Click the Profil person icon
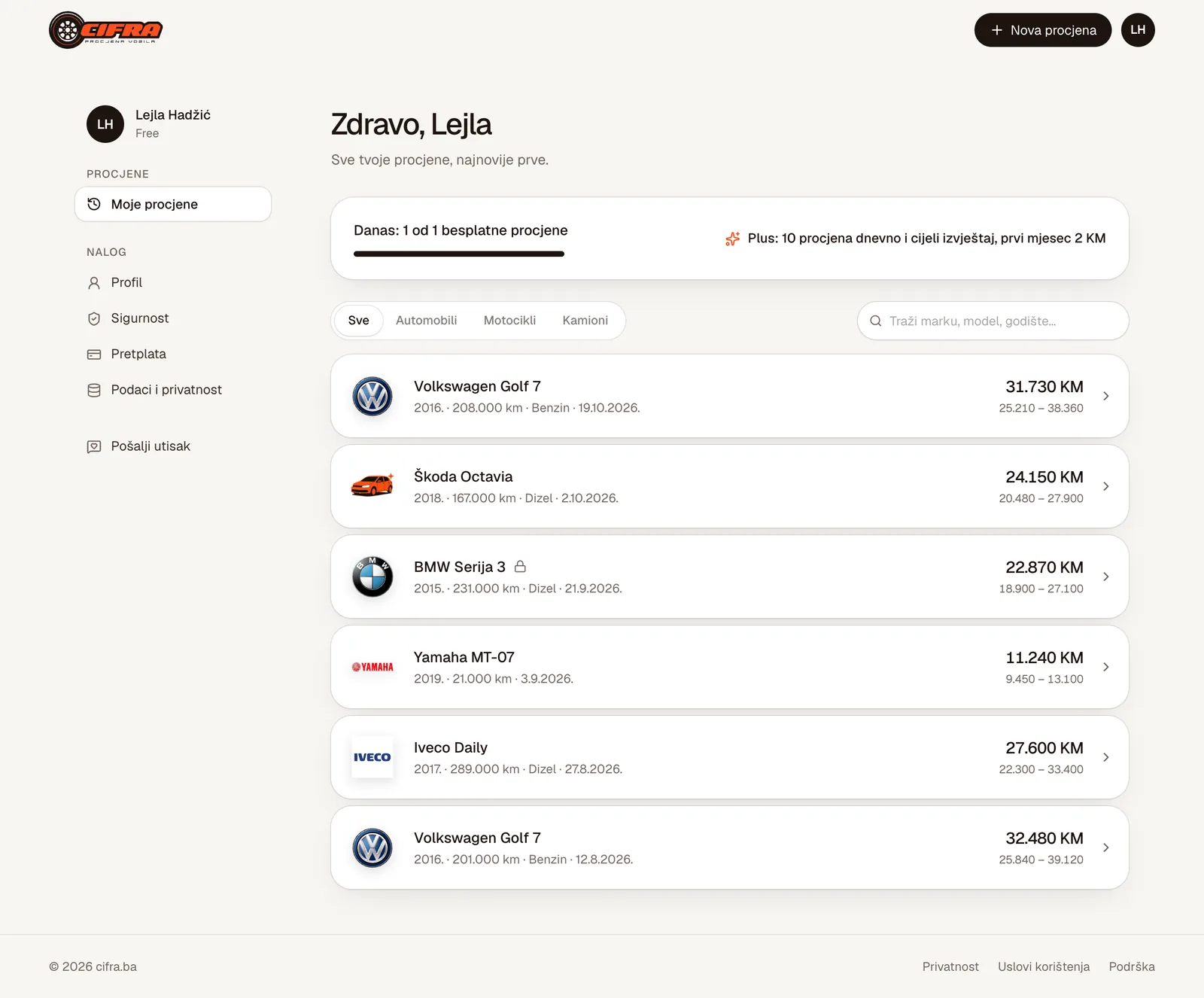The image size is (1204, 998). coord(94,283)
